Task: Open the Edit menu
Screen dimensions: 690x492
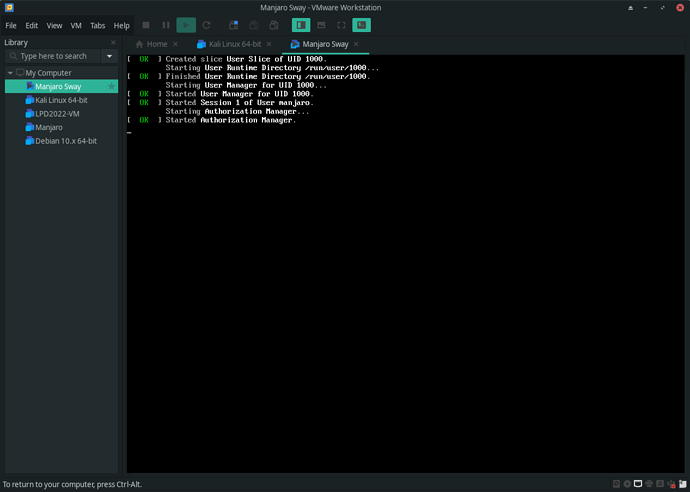Action: tap(32, 26)
